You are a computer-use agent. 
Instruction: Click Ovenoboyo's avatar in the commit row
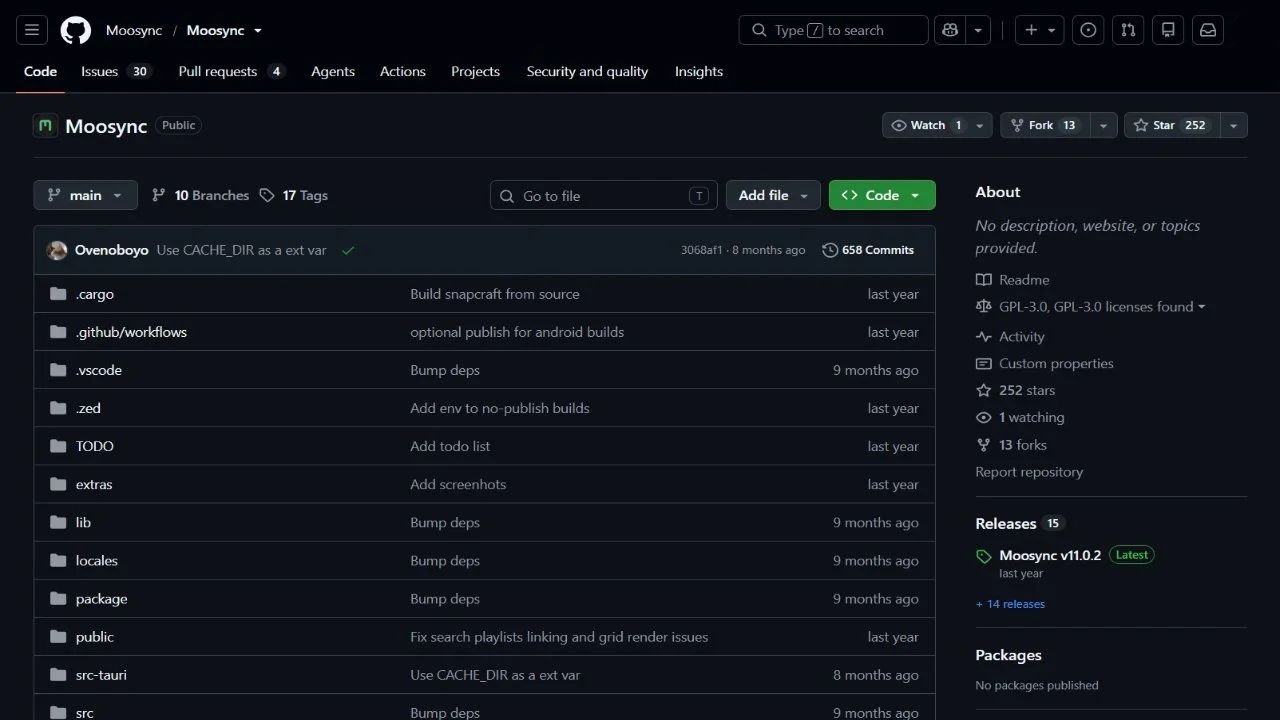click(57, 250)
